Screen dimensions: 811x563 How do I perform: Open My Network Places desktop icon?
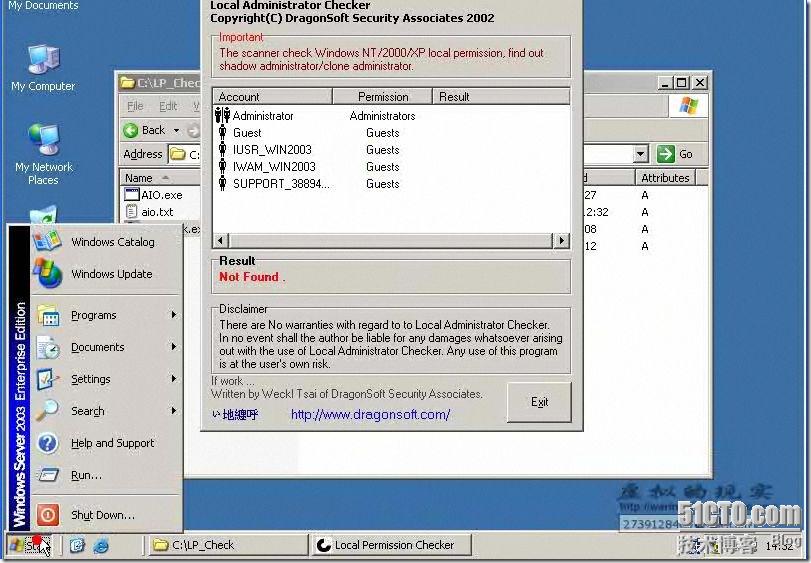pos(43,154)
